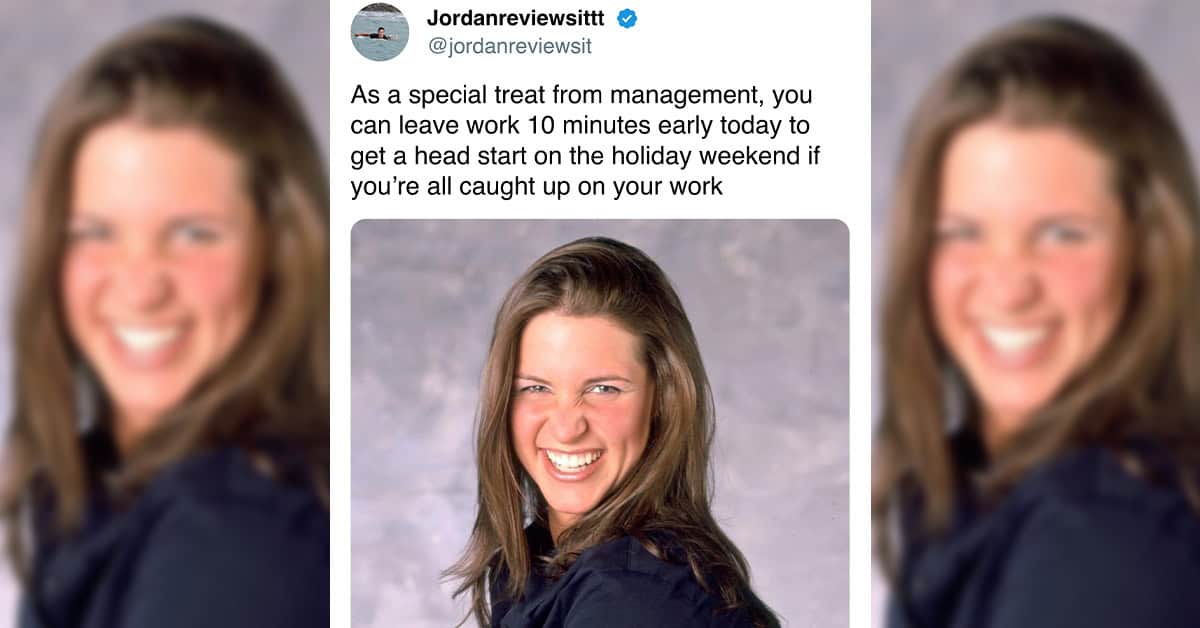Select the blurred photo on the left side
Screen dimensions: 1200x628
pyautogui.click(x=165, y=314)
